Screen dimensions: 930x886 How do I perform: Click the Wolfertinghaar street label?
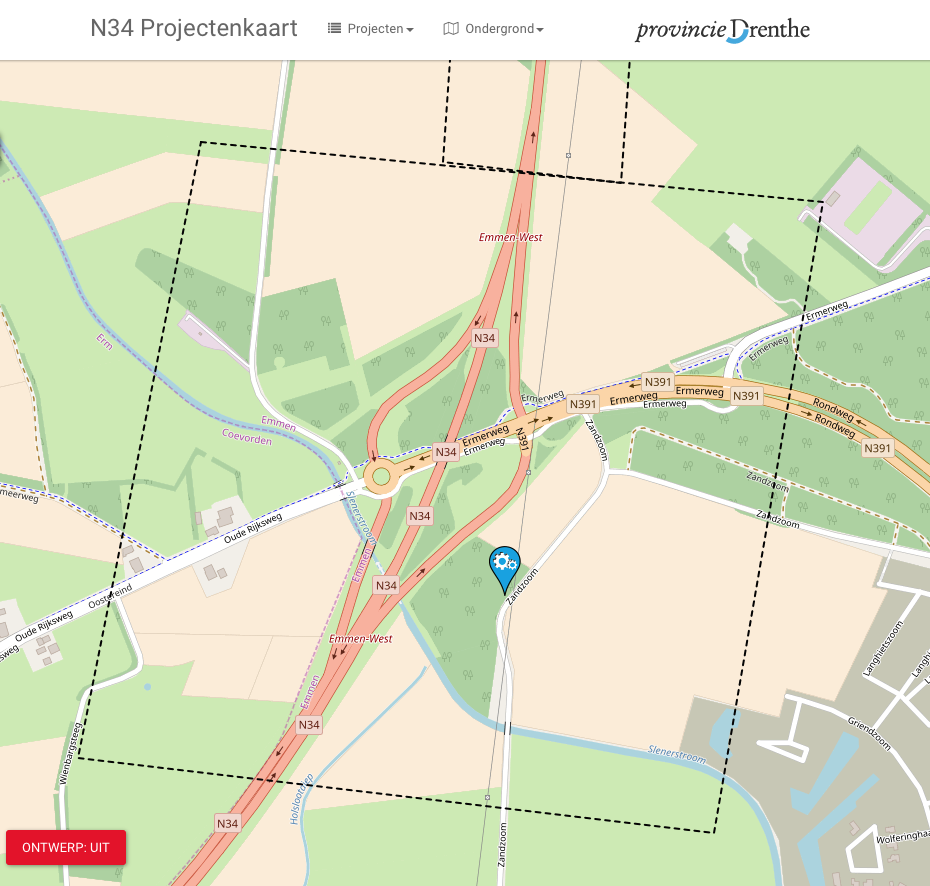coord(903,836)
